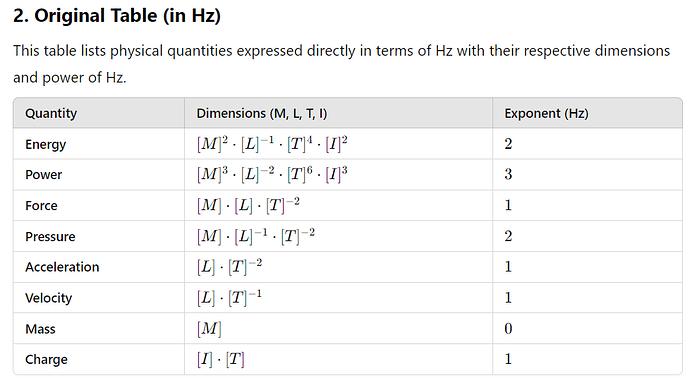Click the 'Original Table (in Hz)' heading
This screenshot has height=378, width=690.
click(117, 16)
